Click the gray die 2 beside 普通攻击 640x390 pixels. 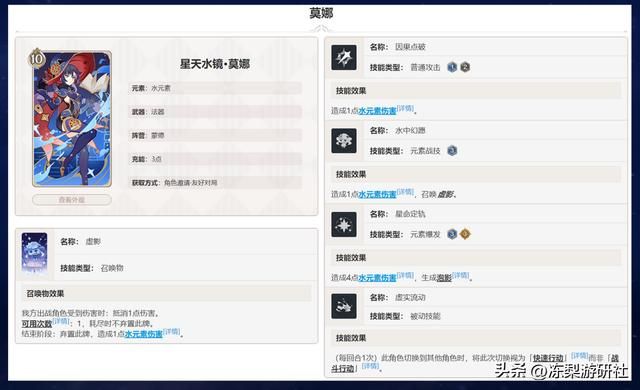tap(465, 67)
